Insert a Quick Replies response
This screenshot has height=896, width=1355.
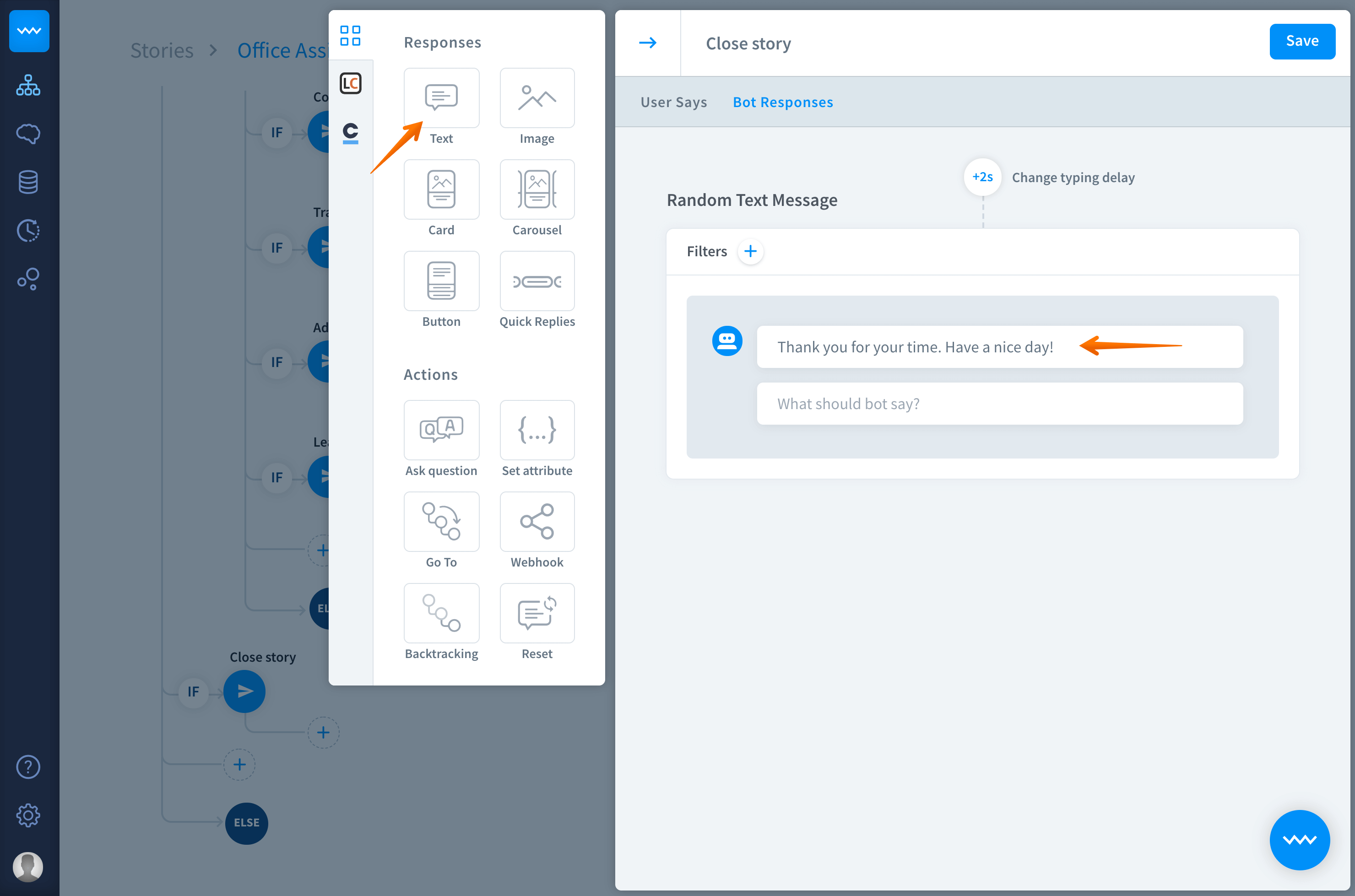537,281
